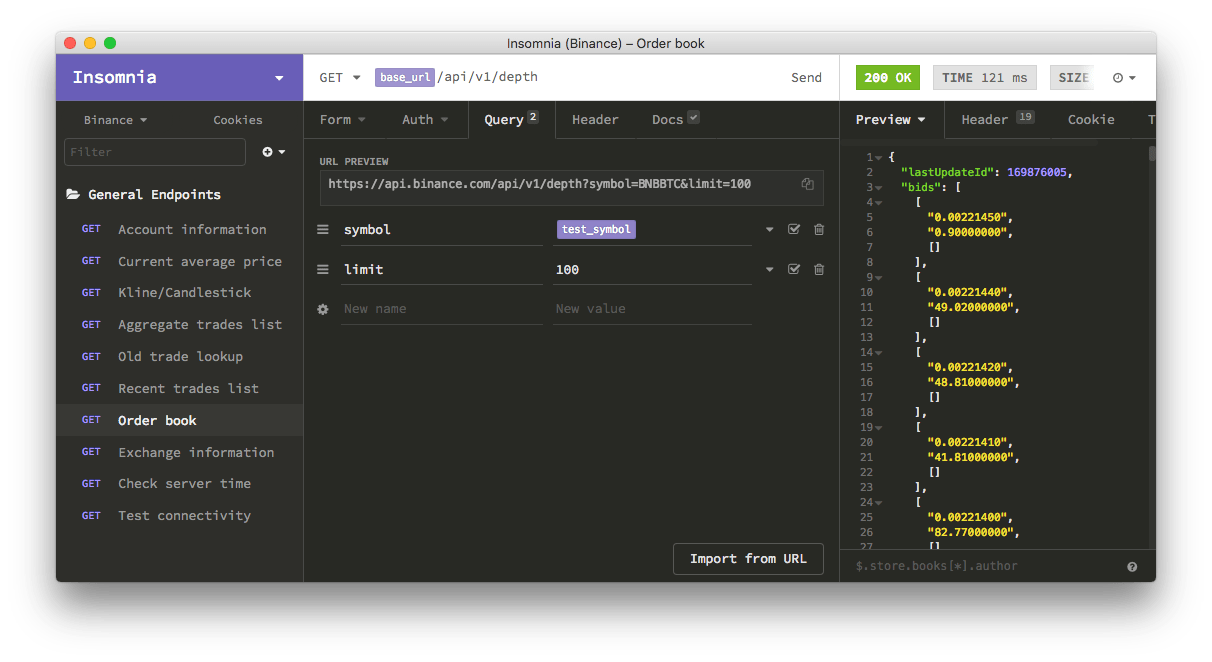The image size is (1212, 662).
Task: Toggle the limit parameter enabled checkbox
Action: click(x=794, y=269)
